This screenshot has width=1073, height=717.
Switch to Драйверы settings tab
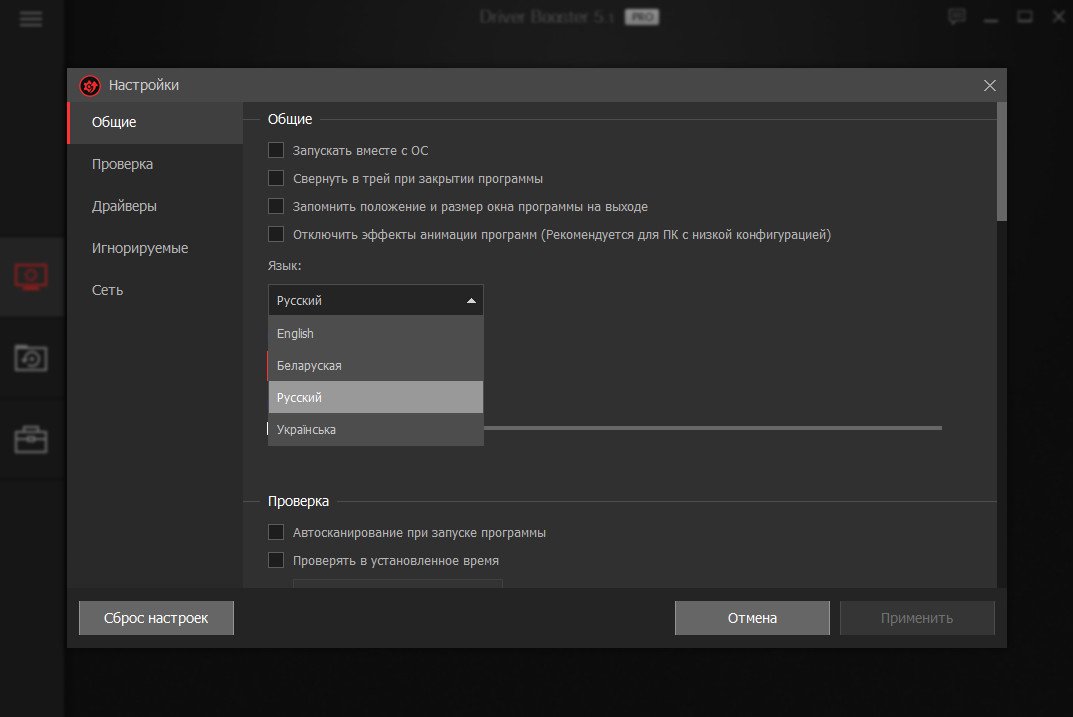(124, 206)
